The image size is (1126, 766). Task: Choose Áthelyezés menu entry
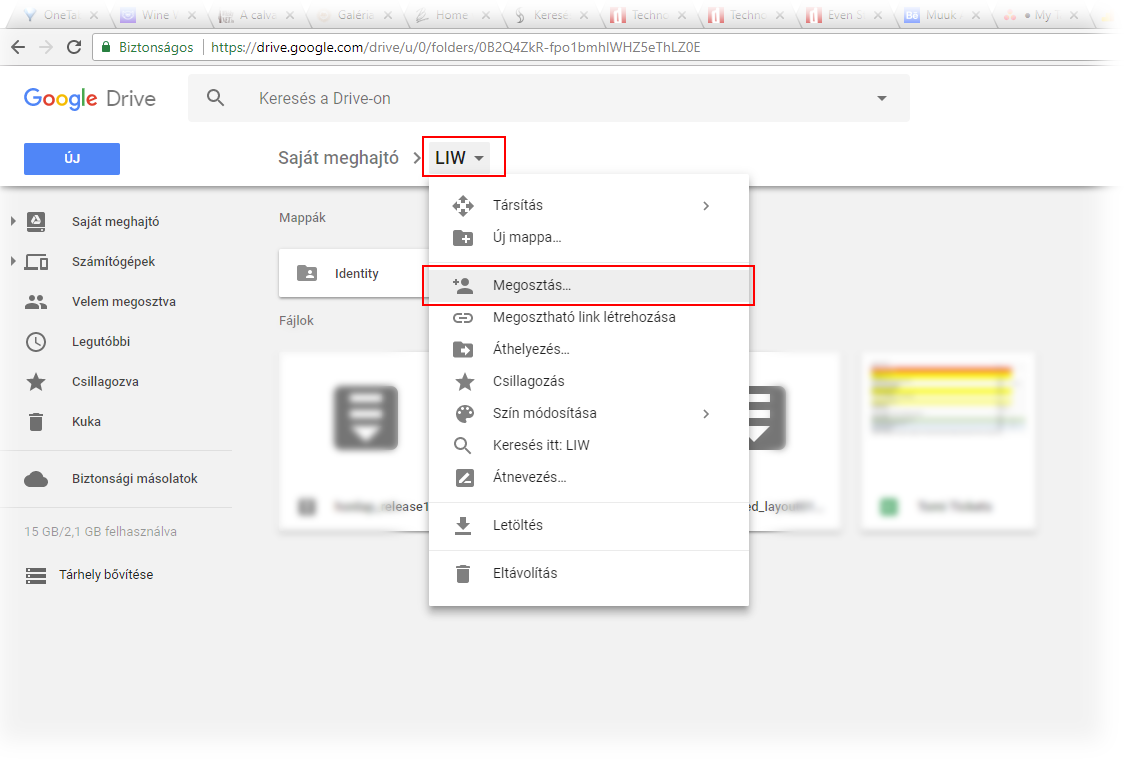pyautogui.click(x=530, y=350)
